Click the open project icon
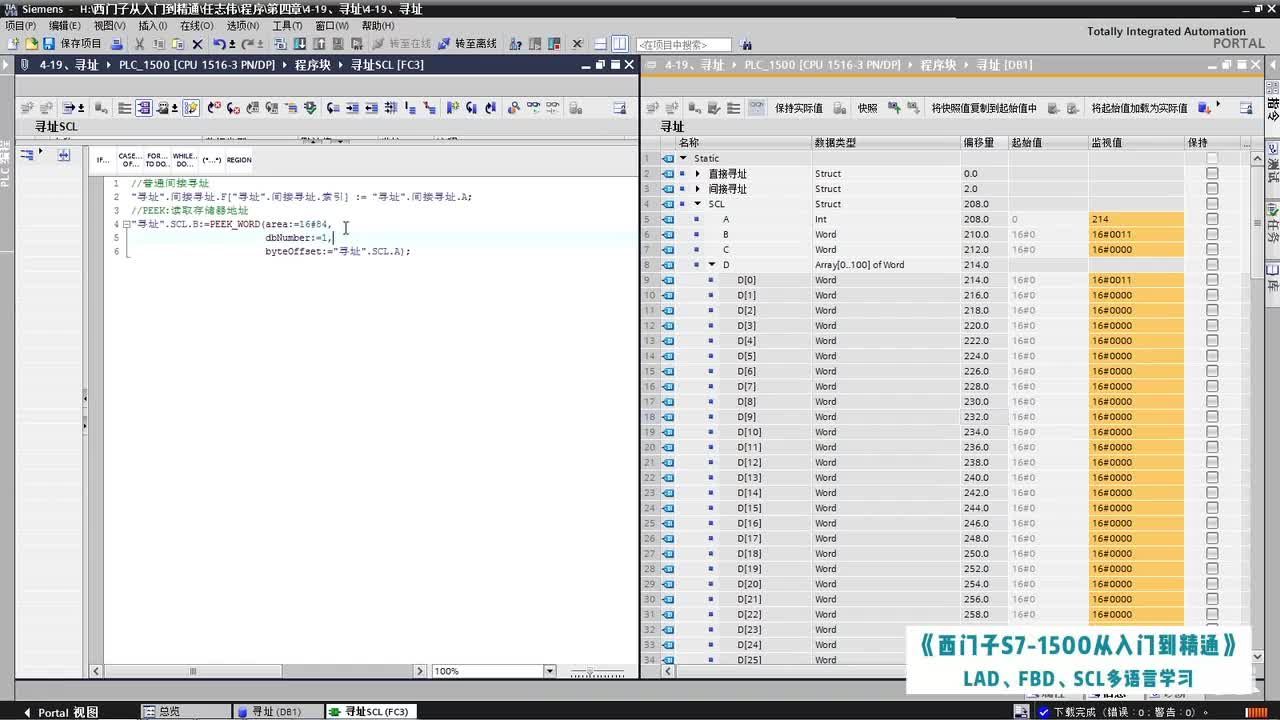This screenshot has height=720, width=1280. (31, 44)
